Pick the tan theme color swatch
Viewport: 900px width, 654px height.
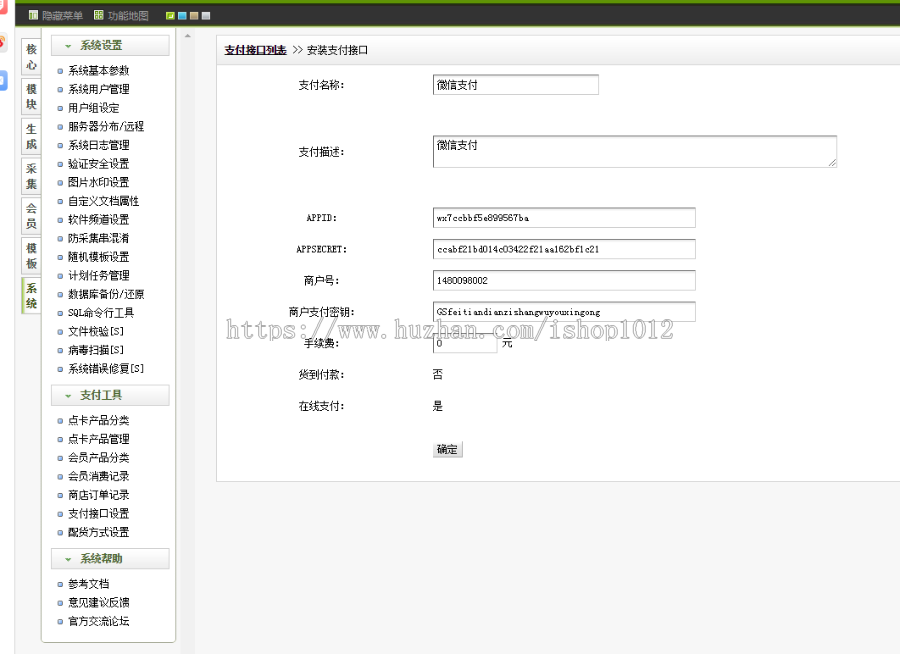tap(194, 16)
